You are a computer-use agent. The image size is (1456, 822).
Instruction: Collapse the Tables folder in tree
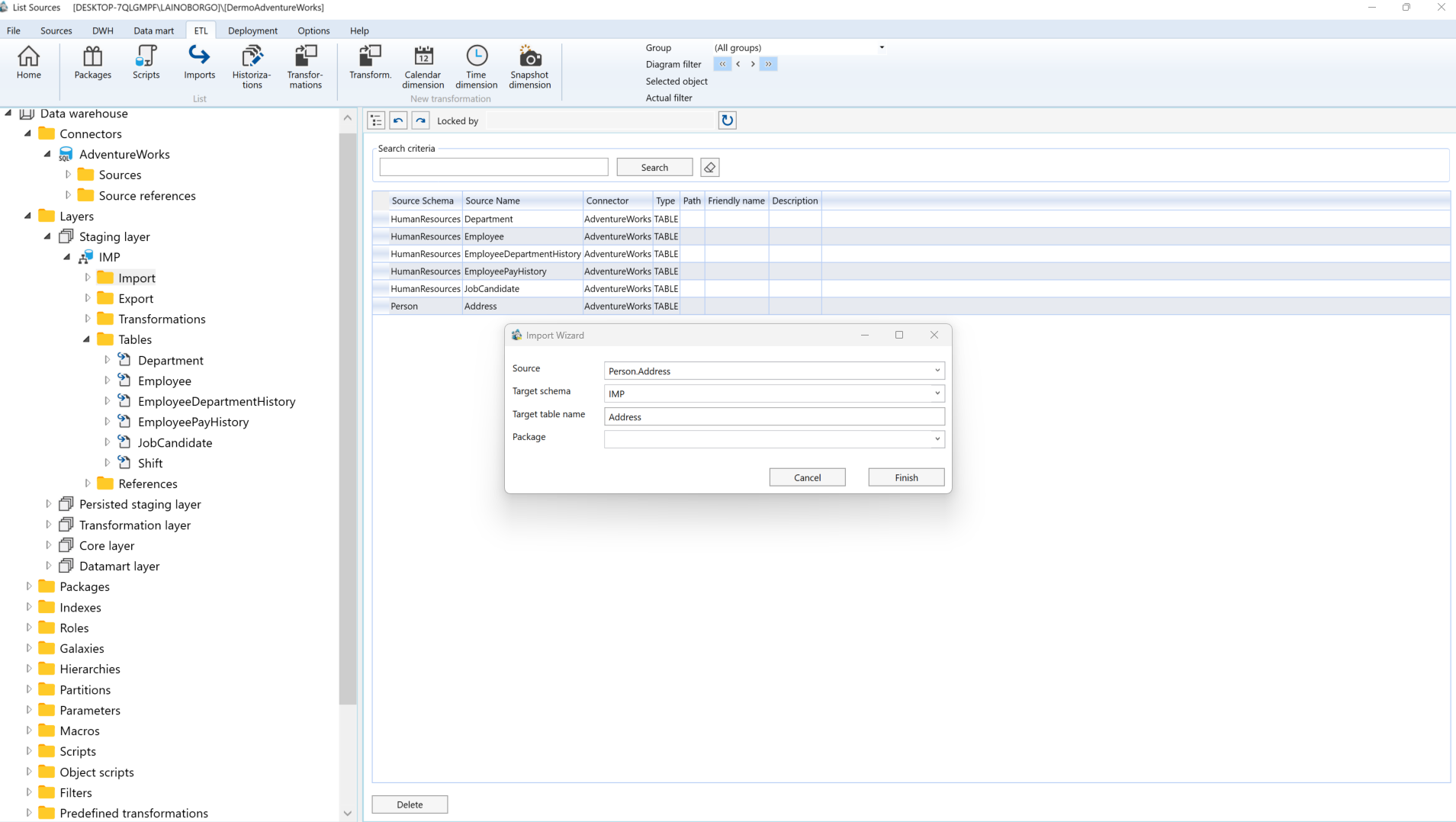(87, 339)
